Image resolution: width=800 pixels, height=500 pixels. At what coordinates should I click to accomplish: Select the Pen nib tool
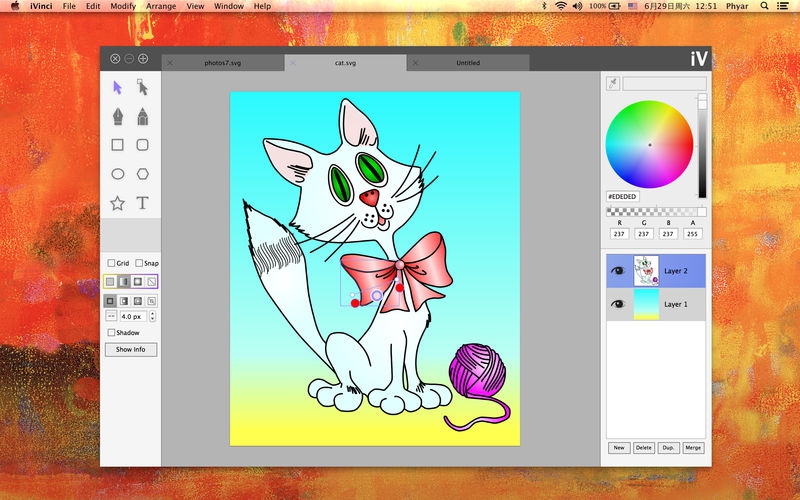[117, 117]
